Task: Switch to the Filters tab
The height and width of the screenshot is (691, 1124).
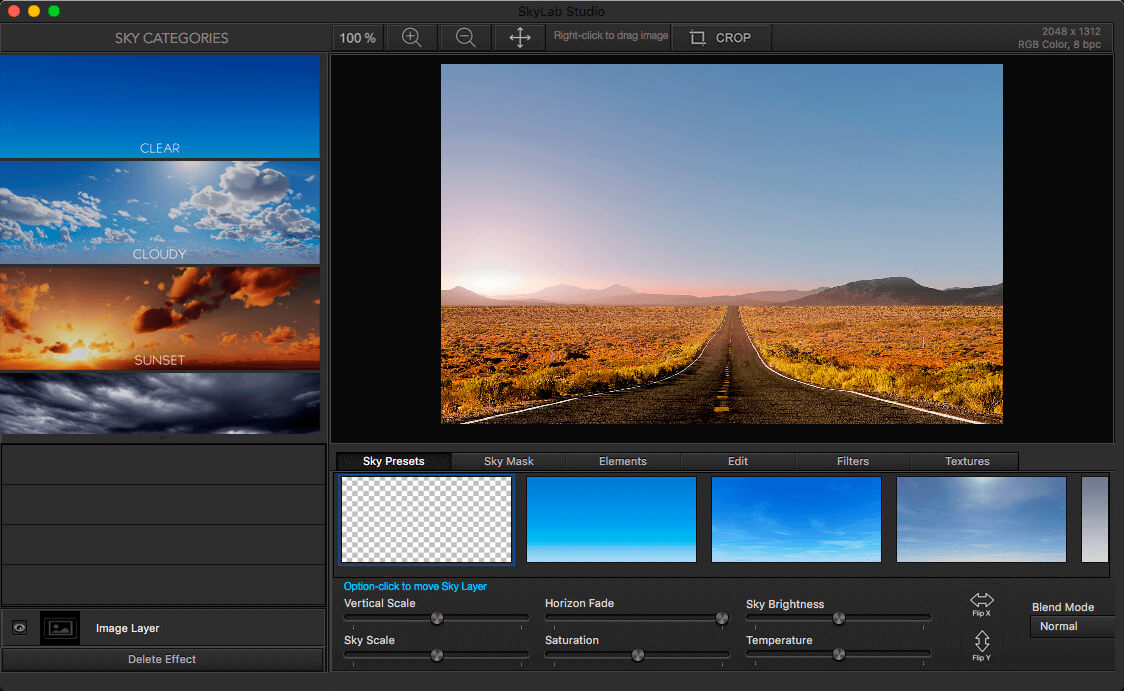Action: click(852, 461)
